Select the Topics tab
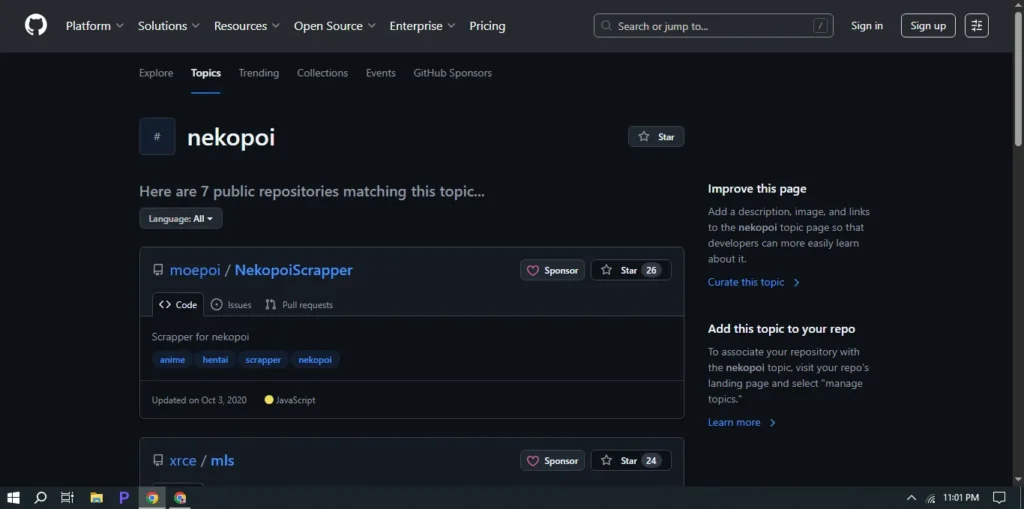This screenshot has width=1024, height=509. [206, 73]
